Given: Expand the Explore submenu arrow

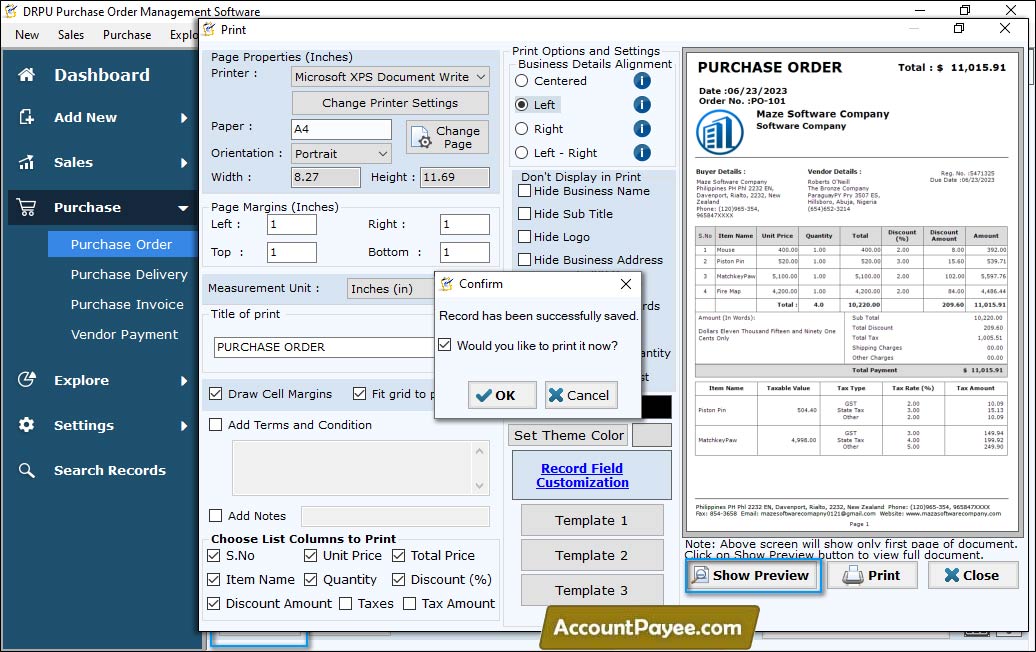Looking at the screenshot, I should click(184, 380).
